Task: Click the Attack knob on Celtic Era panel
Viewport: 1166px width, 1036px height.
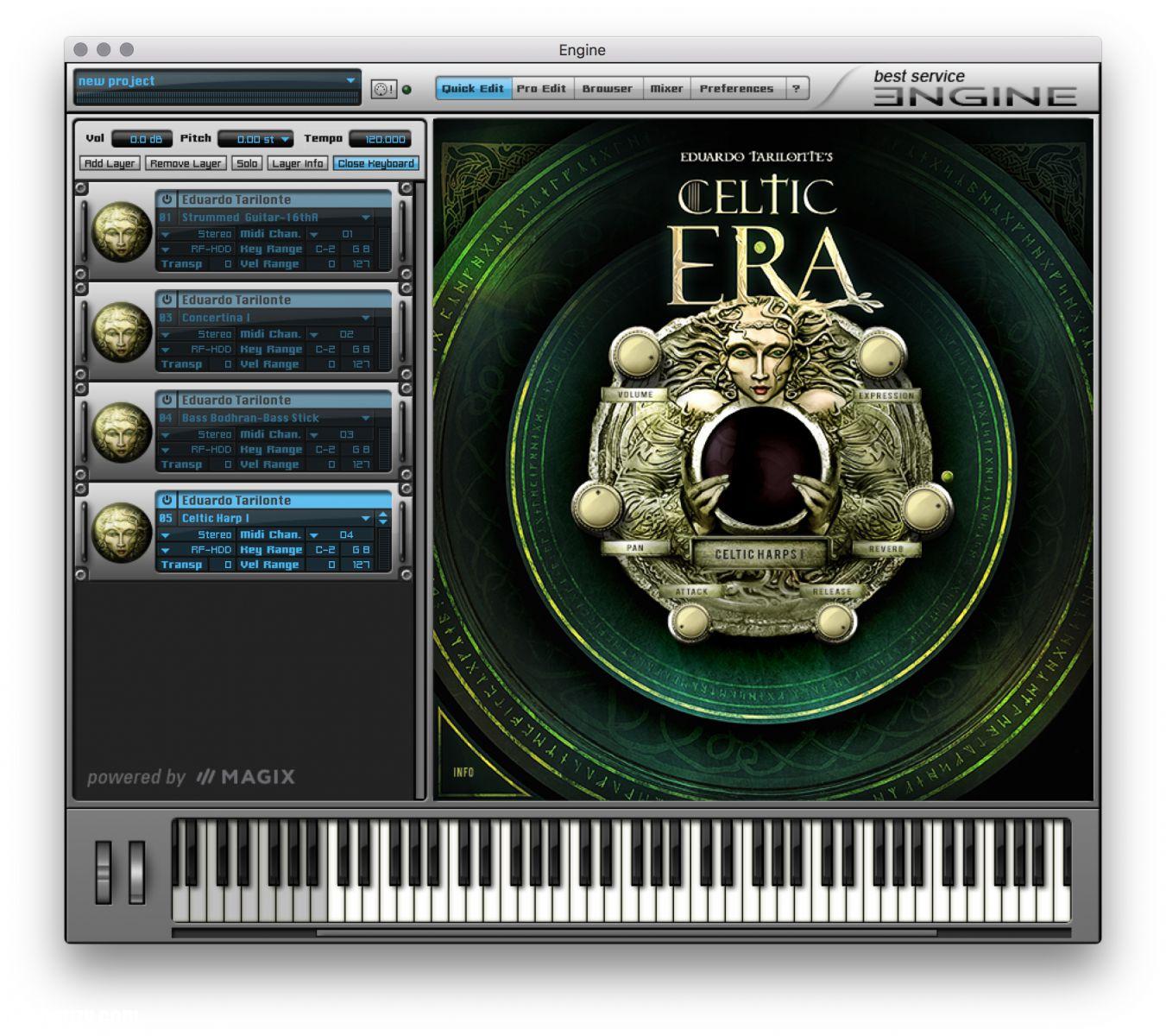Action: point(690,620)
